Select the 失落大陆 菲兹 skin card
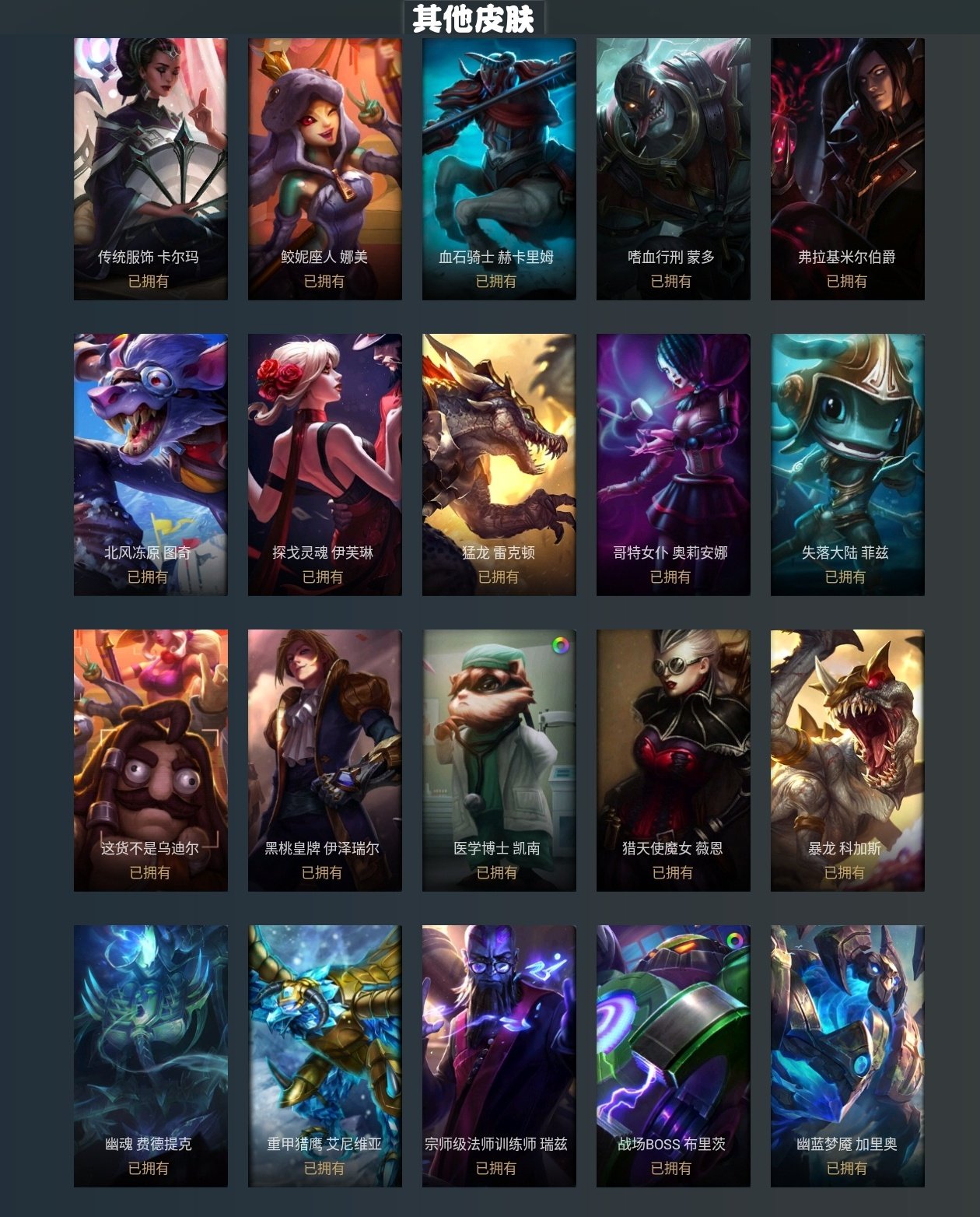 click(x=848, y=465)
